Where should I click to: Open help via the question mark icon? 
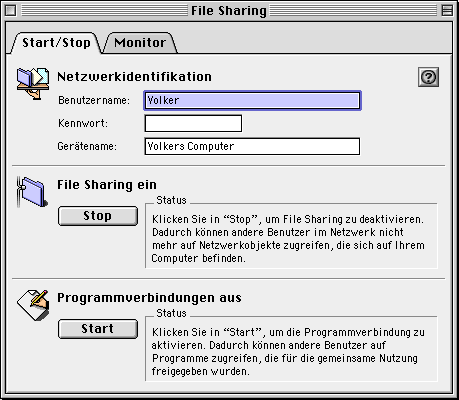click(428, 77)
